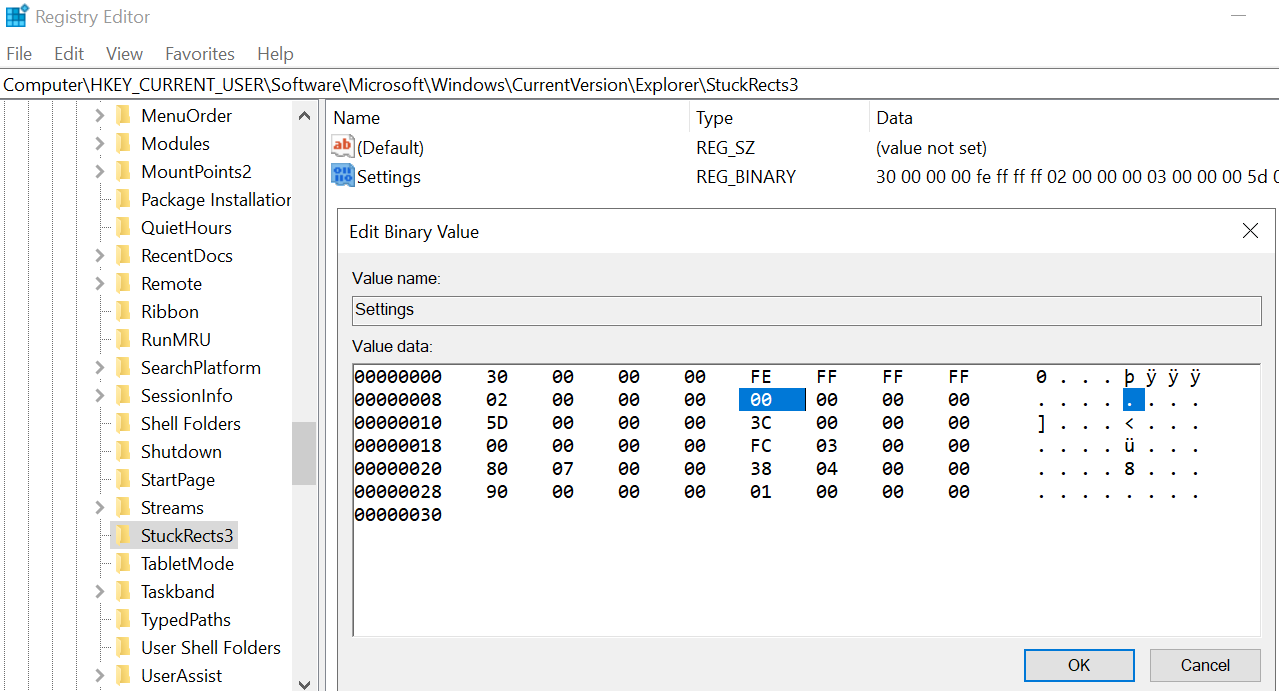This screenshot has width=1279, height=691.
Task: Select the SessionInfo folder icon
Action: click(x=124, y=396)
